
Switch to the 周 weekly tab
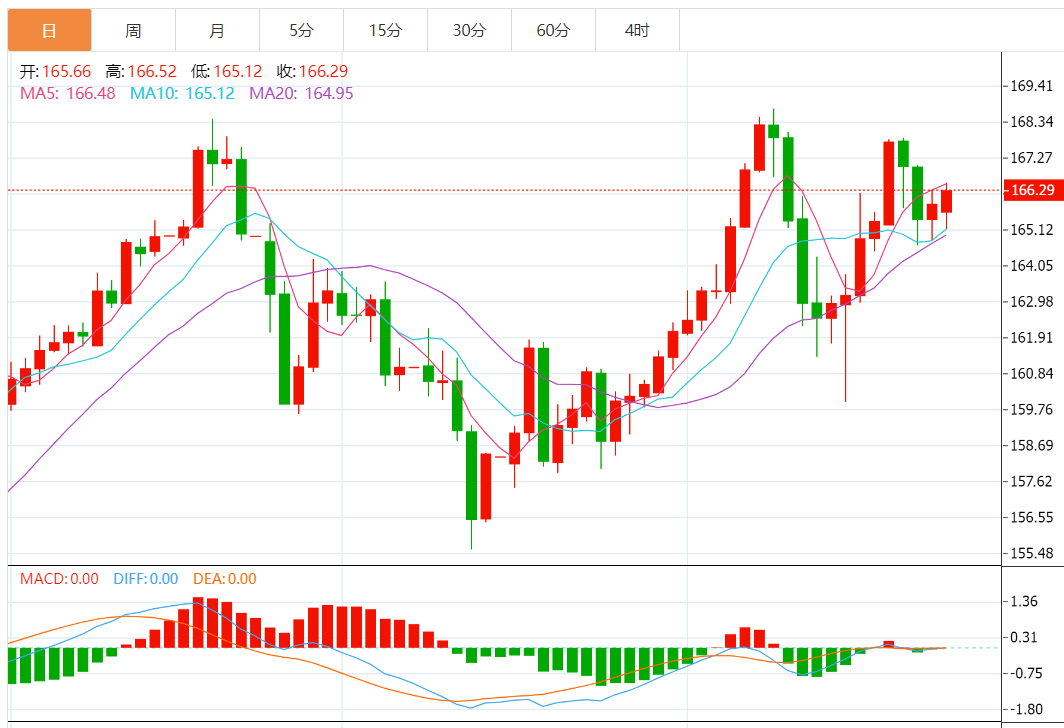click(134, 31)
